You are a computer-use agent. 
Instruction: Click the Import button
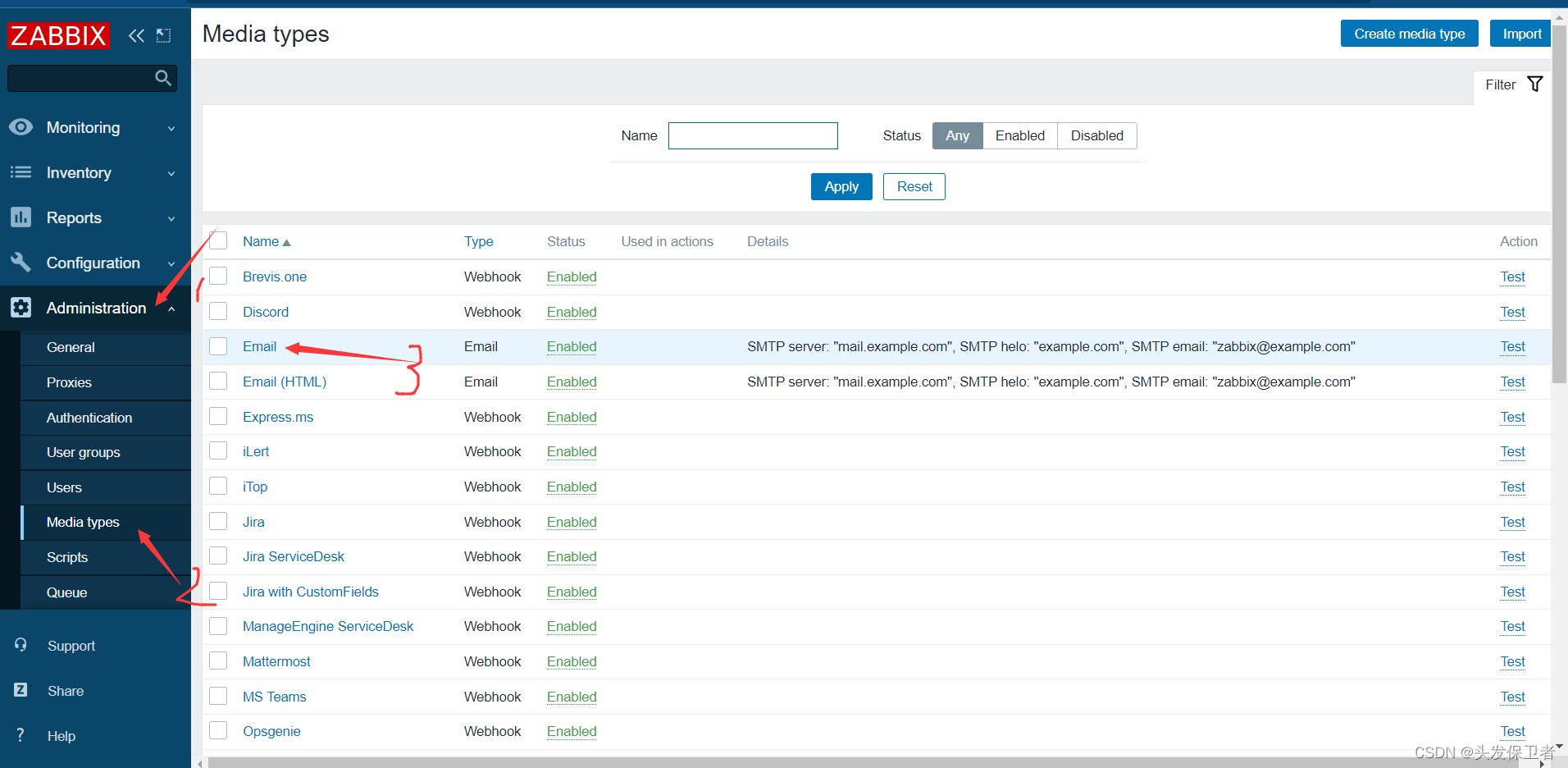click(x=1521, y=34)
